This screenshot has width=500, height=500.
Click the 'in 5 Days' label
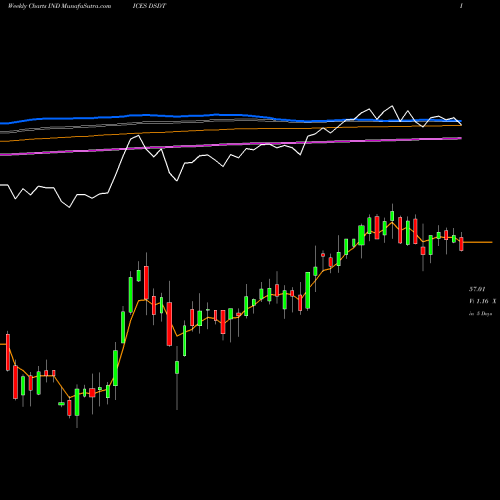coord(481,314)
